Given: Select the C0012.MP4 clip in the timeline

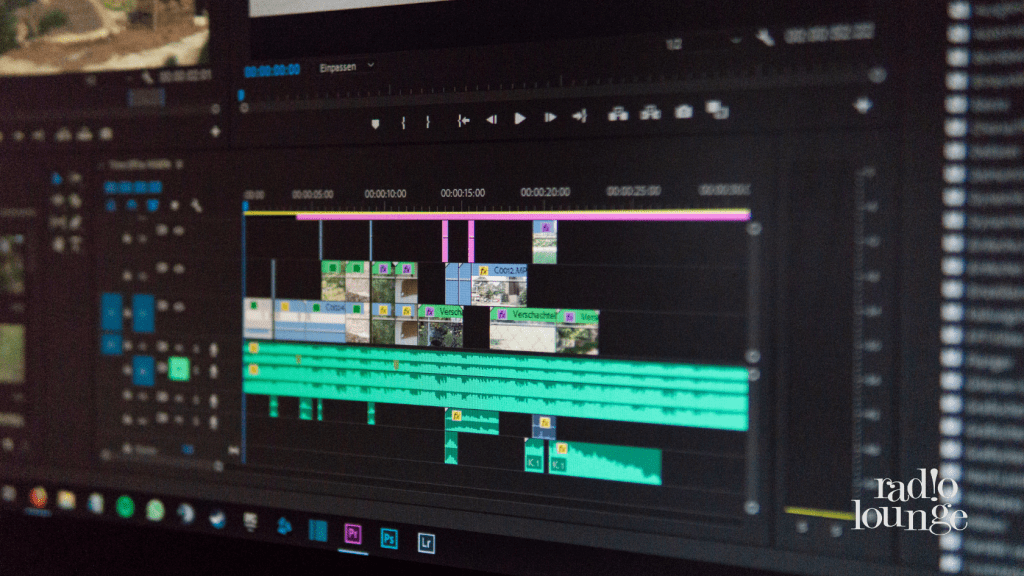Looking at the screenshot, I should click(507, 271).
